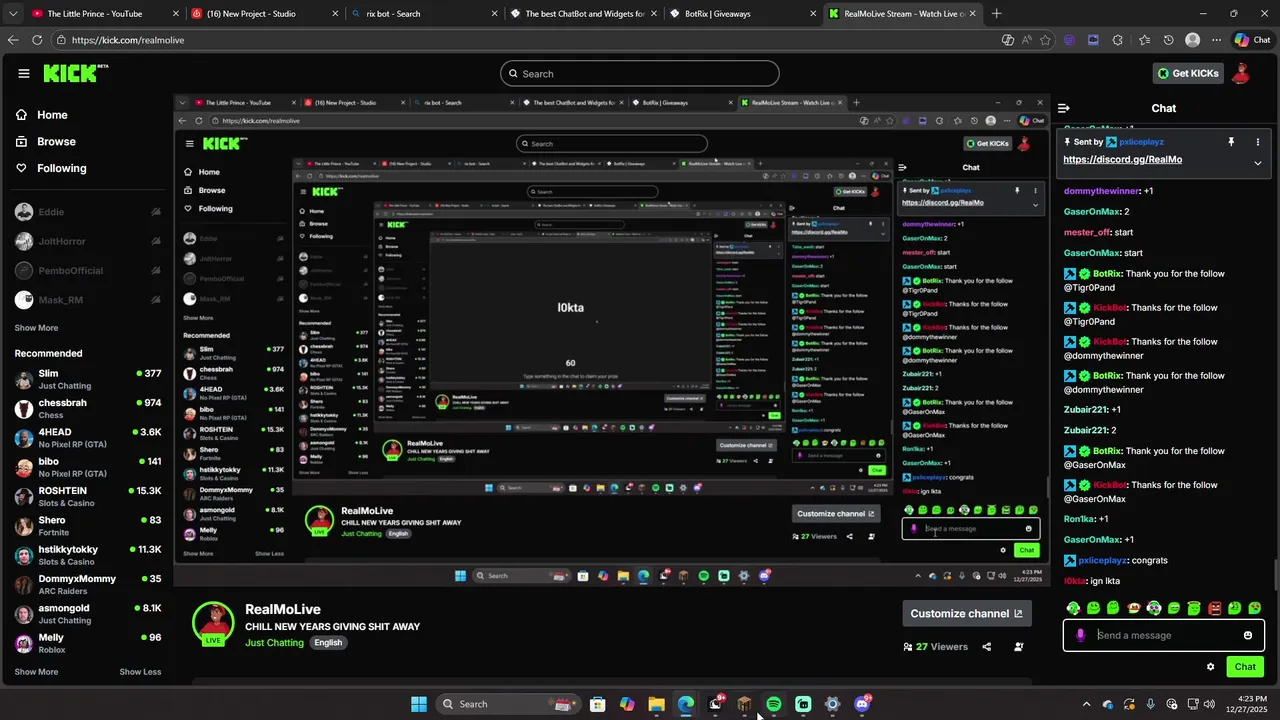This screenshot has height=720, width=1280.
Task: Click the user icon right of share
Action: click(1019, 647)
